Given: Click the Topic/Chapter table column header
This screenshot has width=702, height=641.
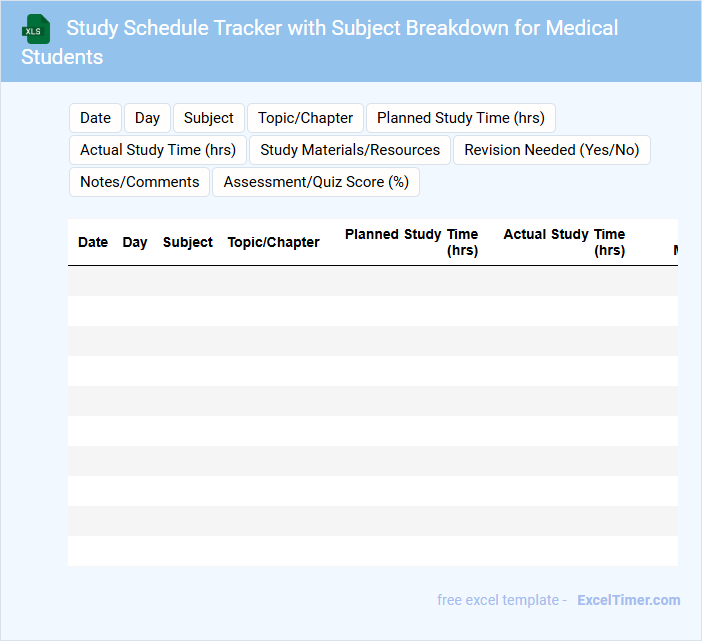Looking at the screenshot, I should [273, 242].
